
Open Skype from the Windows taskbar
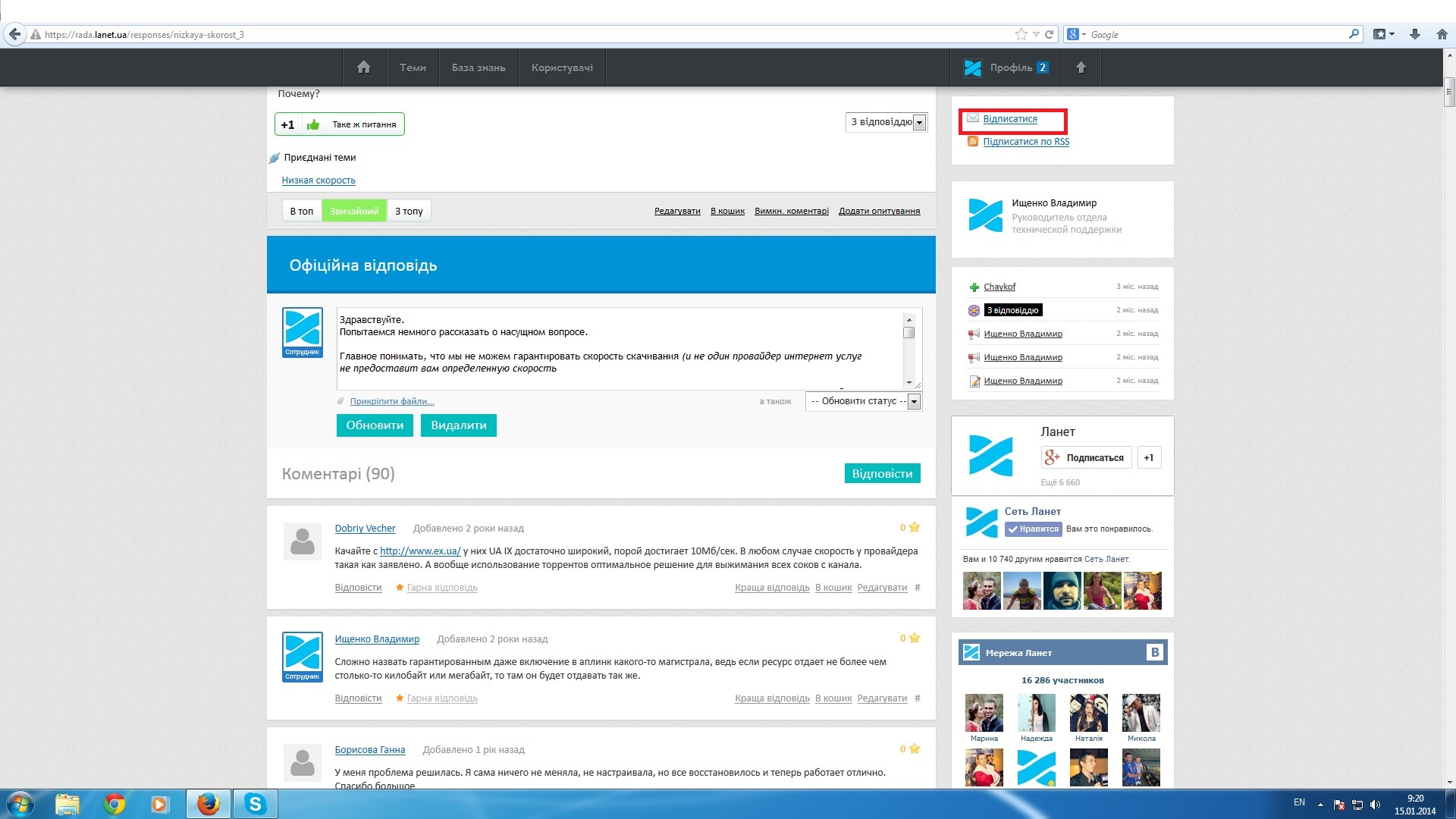point(256,804)
